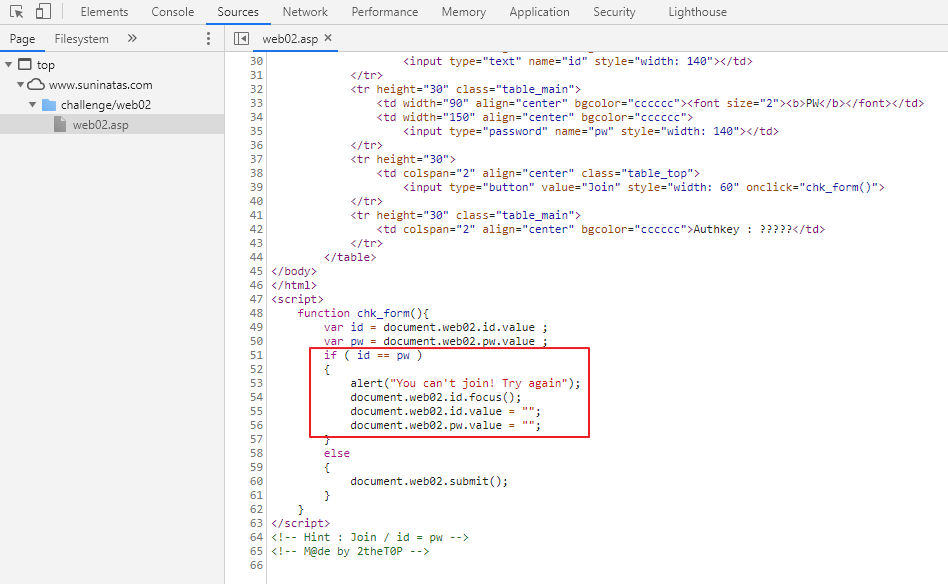Screen dimensions: 948x584
Task: Select the Page navigator tab
Action: tap(22, 39)
